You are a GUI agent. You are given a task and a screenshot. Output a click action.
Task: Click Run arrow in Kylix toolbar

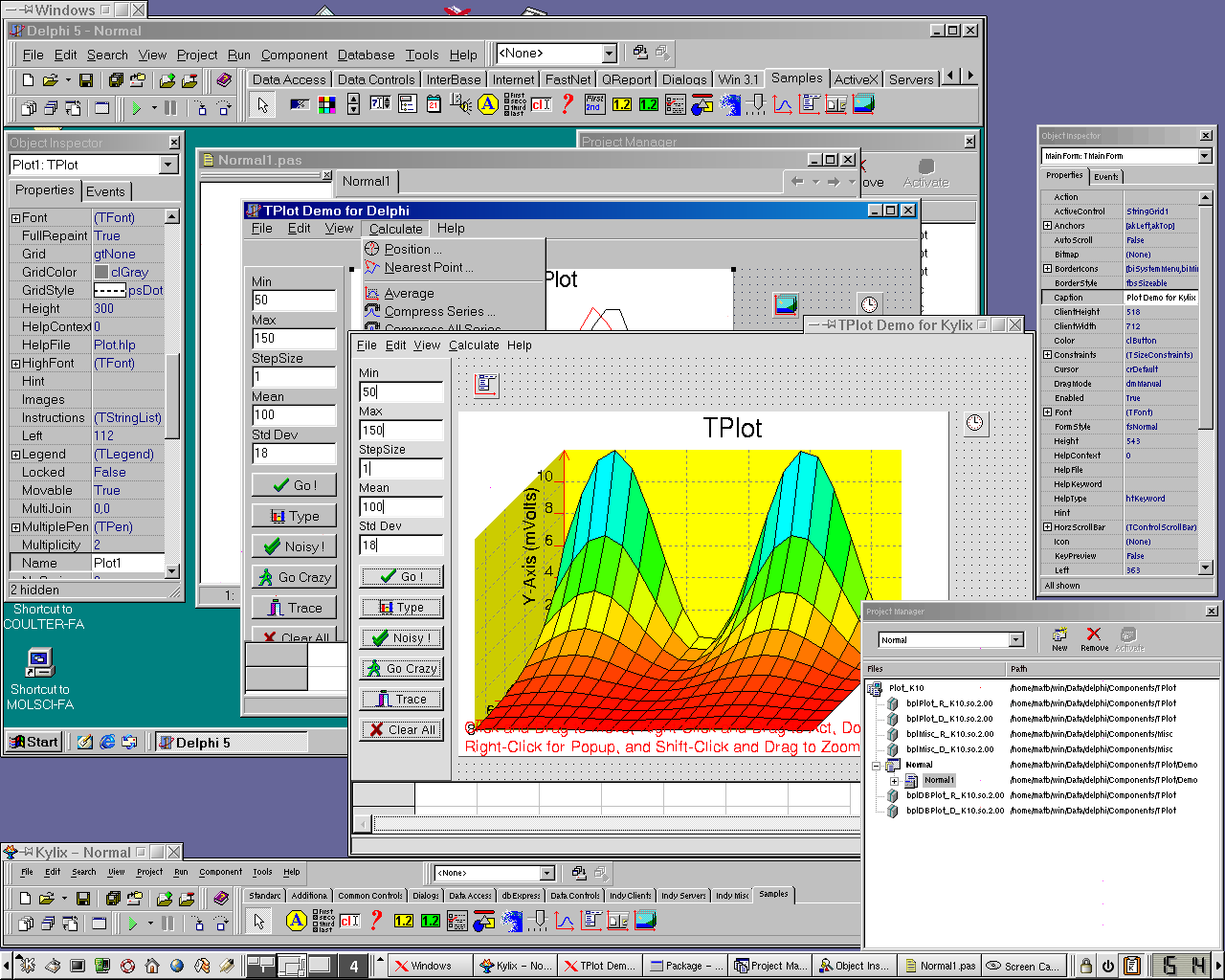pyautogui.click(x=134, y=924)
